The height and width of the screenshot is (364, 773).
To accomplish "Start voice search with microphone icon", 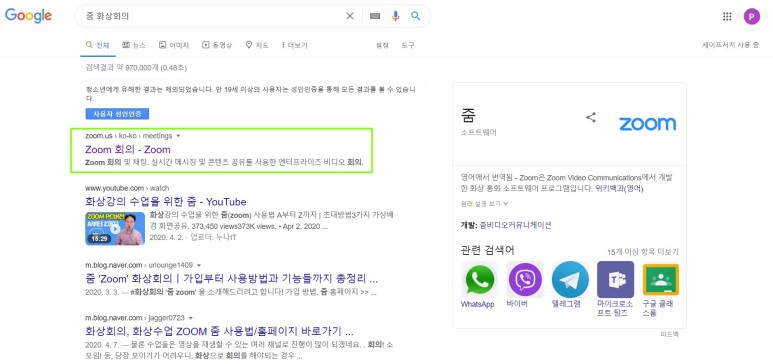I will 395,16.
